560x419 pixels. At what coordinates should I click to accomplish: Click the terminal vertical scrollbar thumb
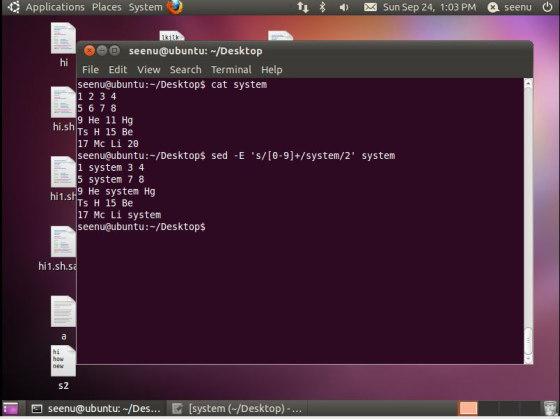528,340
